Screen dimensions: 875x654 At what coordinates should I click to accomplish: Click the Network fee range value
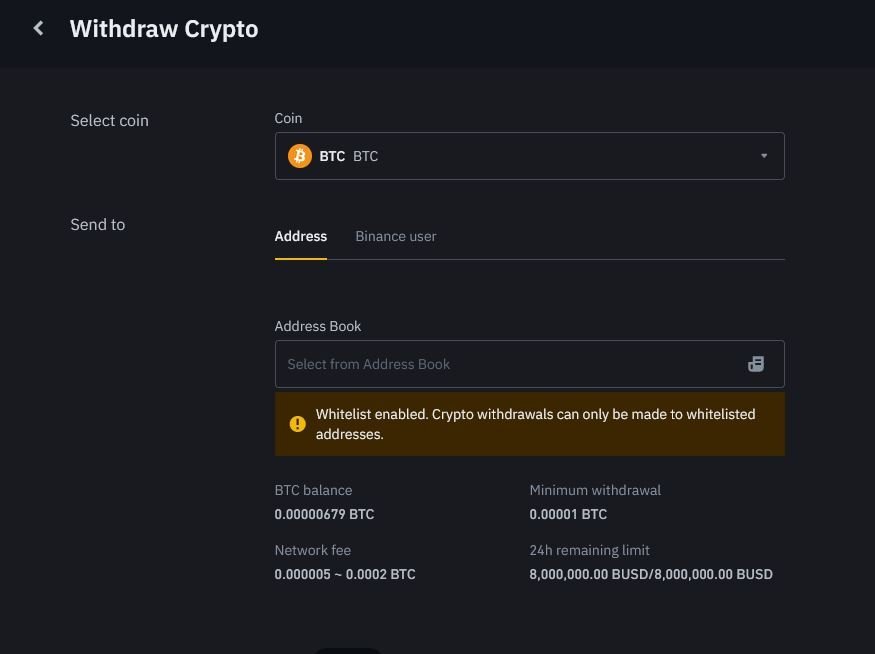(x=345, y=574)
